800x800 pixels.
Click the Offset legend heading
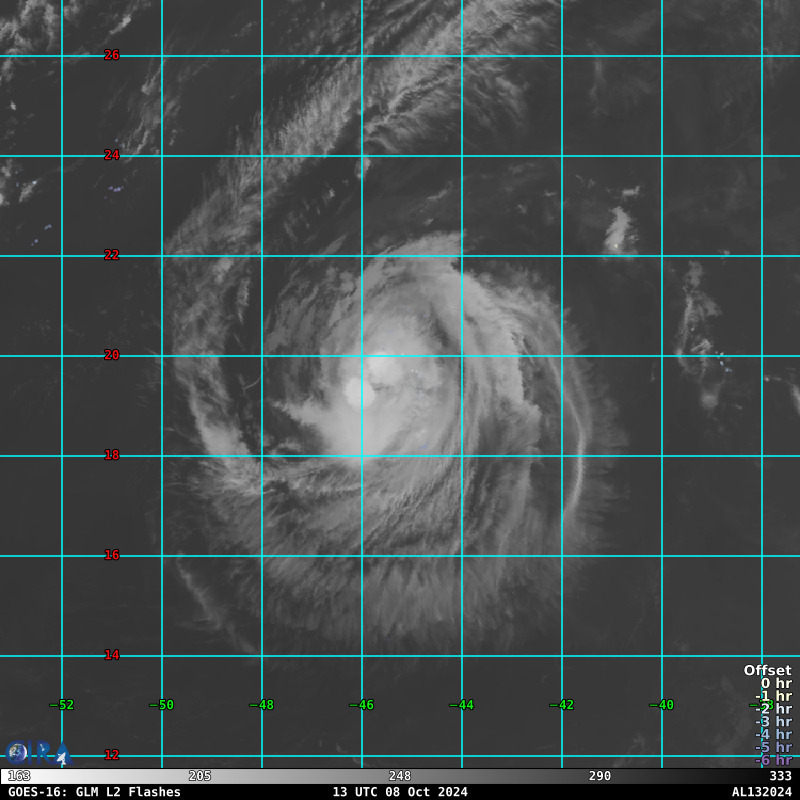(x=767, y=671)
